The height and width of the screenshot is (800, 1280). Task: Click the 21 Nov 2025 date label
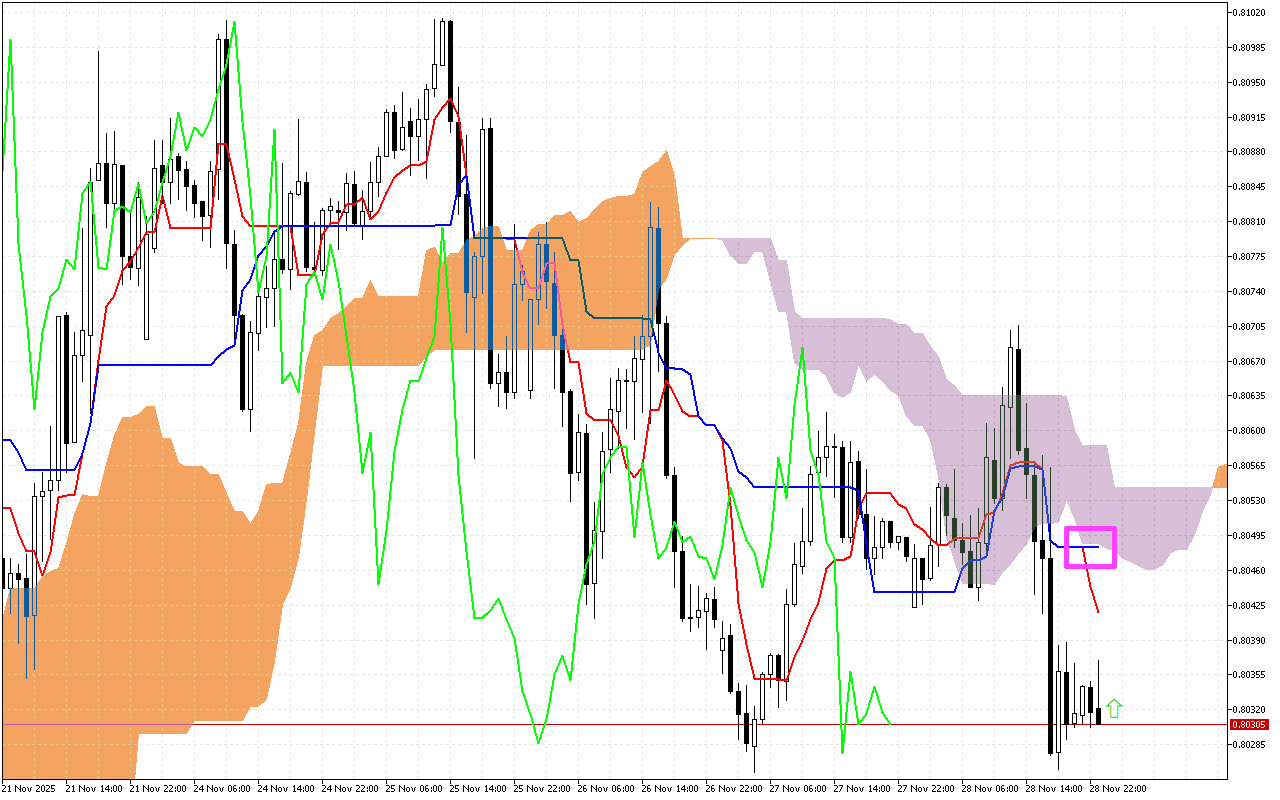pyautogui.click(x=30, y=788)
